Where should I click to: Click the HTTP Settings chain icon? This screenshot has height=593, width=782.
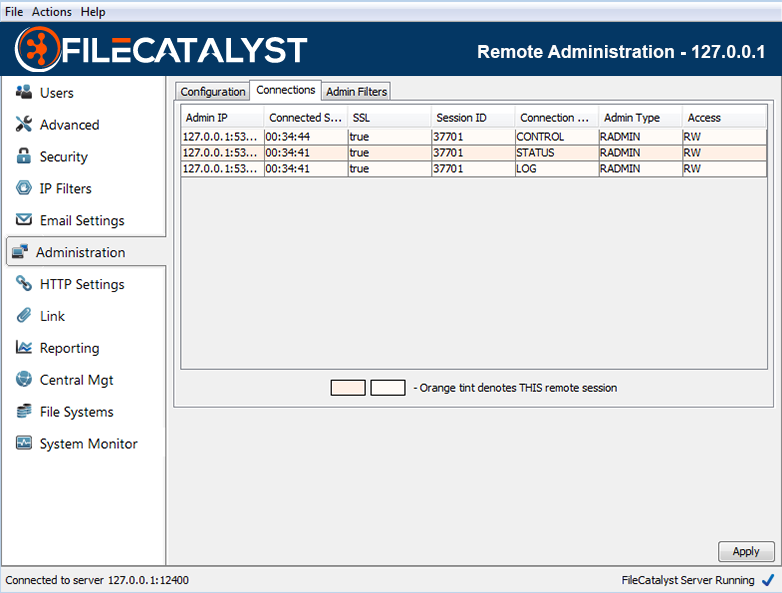(x=23, y=283)
